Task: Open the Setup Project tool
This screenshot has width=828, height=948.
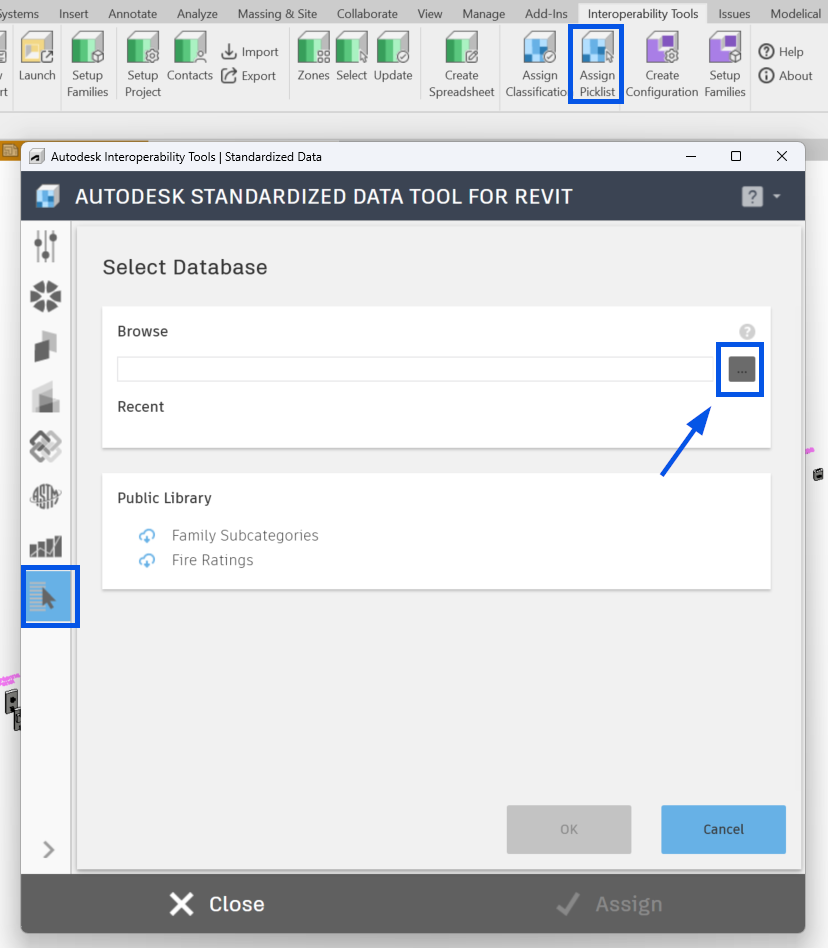Action: click(x=143, y=65)
